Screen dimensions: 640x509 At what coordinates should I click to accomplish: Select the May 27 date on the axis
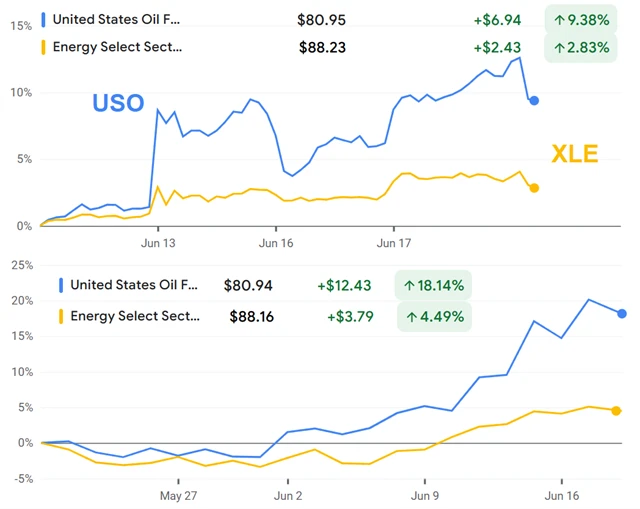point(178,495)
